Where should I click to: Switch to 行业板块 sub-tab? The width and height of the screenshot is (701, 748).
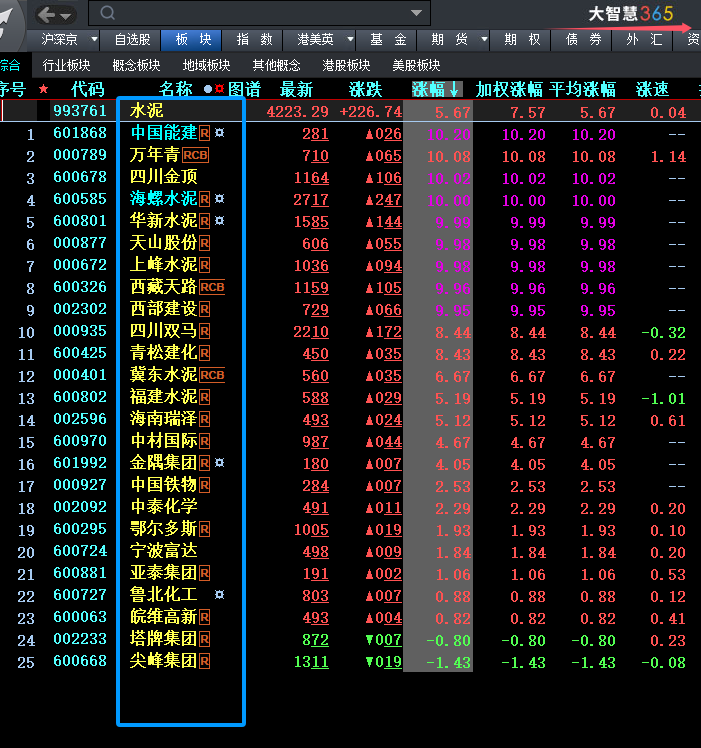[66, 65]
